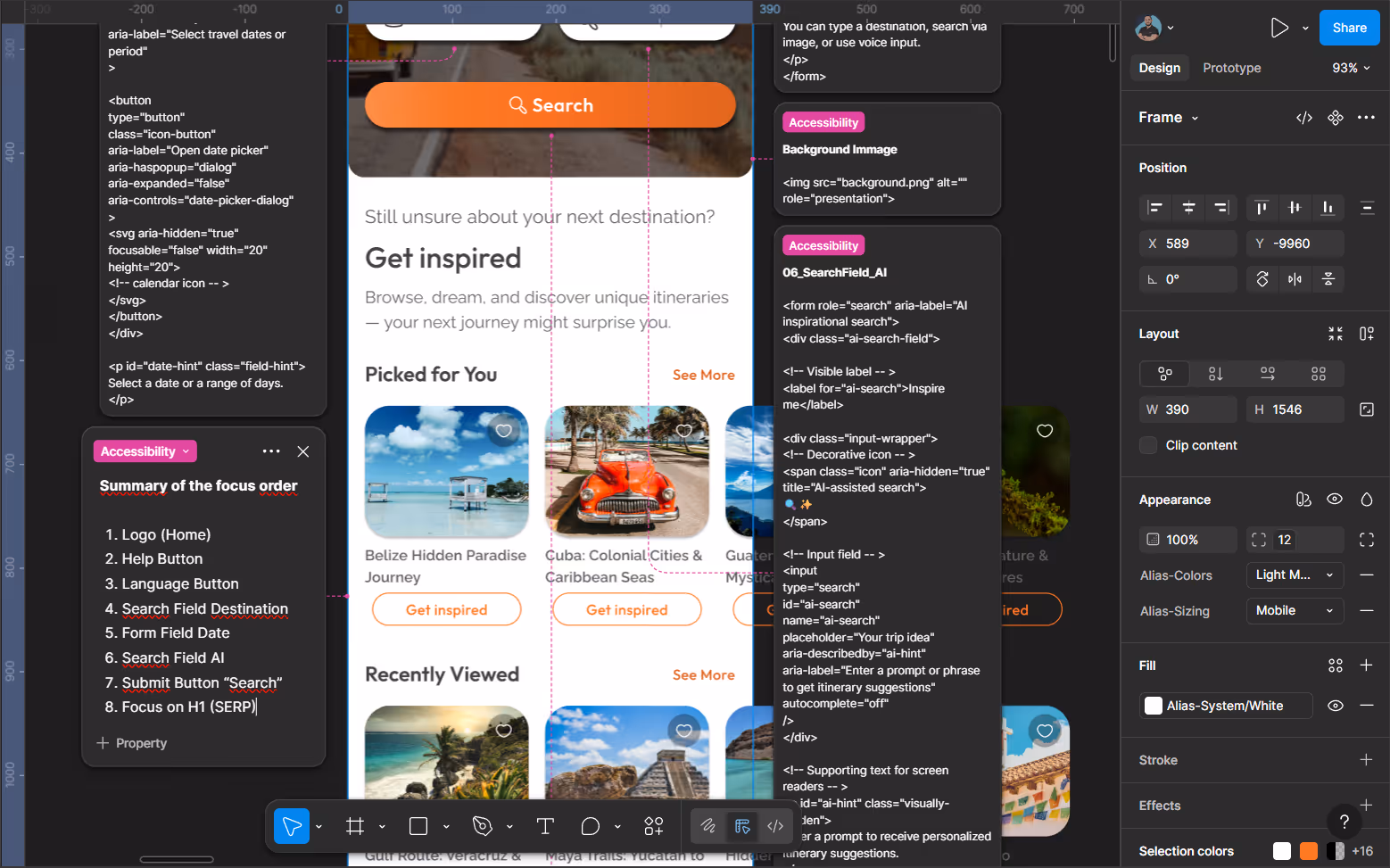The width and height of the screenshot is (1390, 868).
Task: Select the Frame tool
Action: click(355, 826)
